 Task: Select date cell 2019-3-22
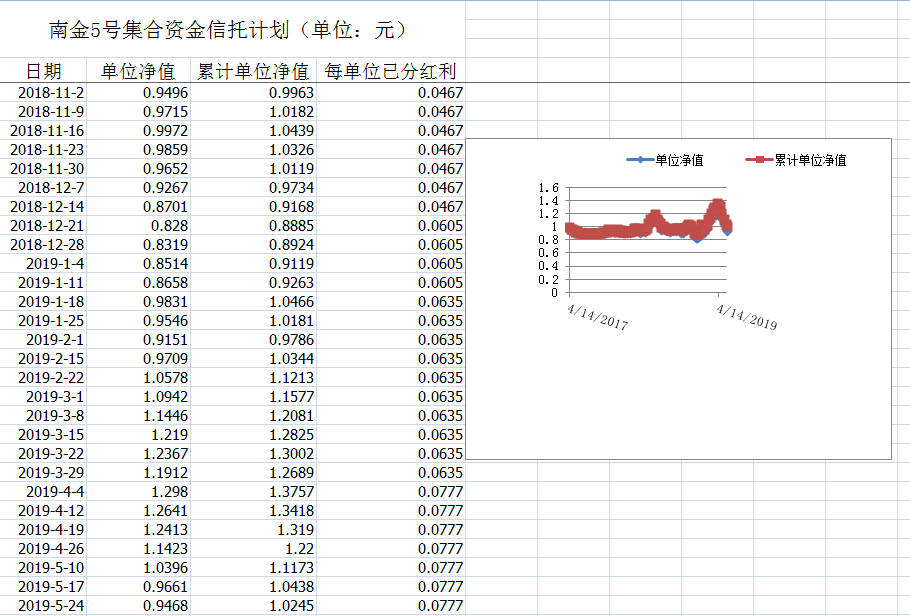44,453
